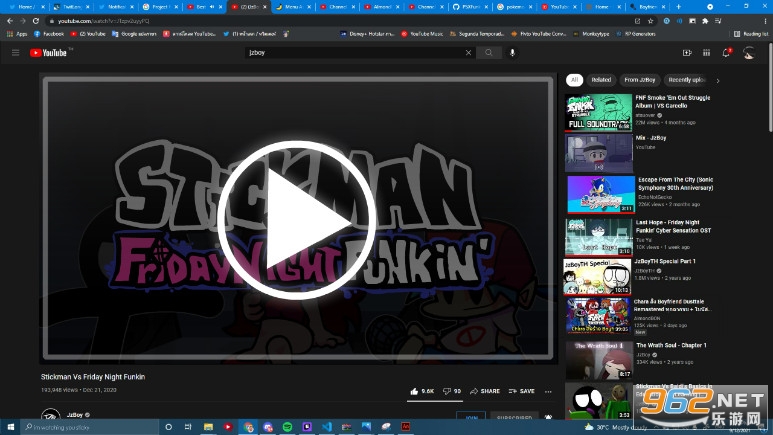Open the three-dot more actions menu

(548, 392)
